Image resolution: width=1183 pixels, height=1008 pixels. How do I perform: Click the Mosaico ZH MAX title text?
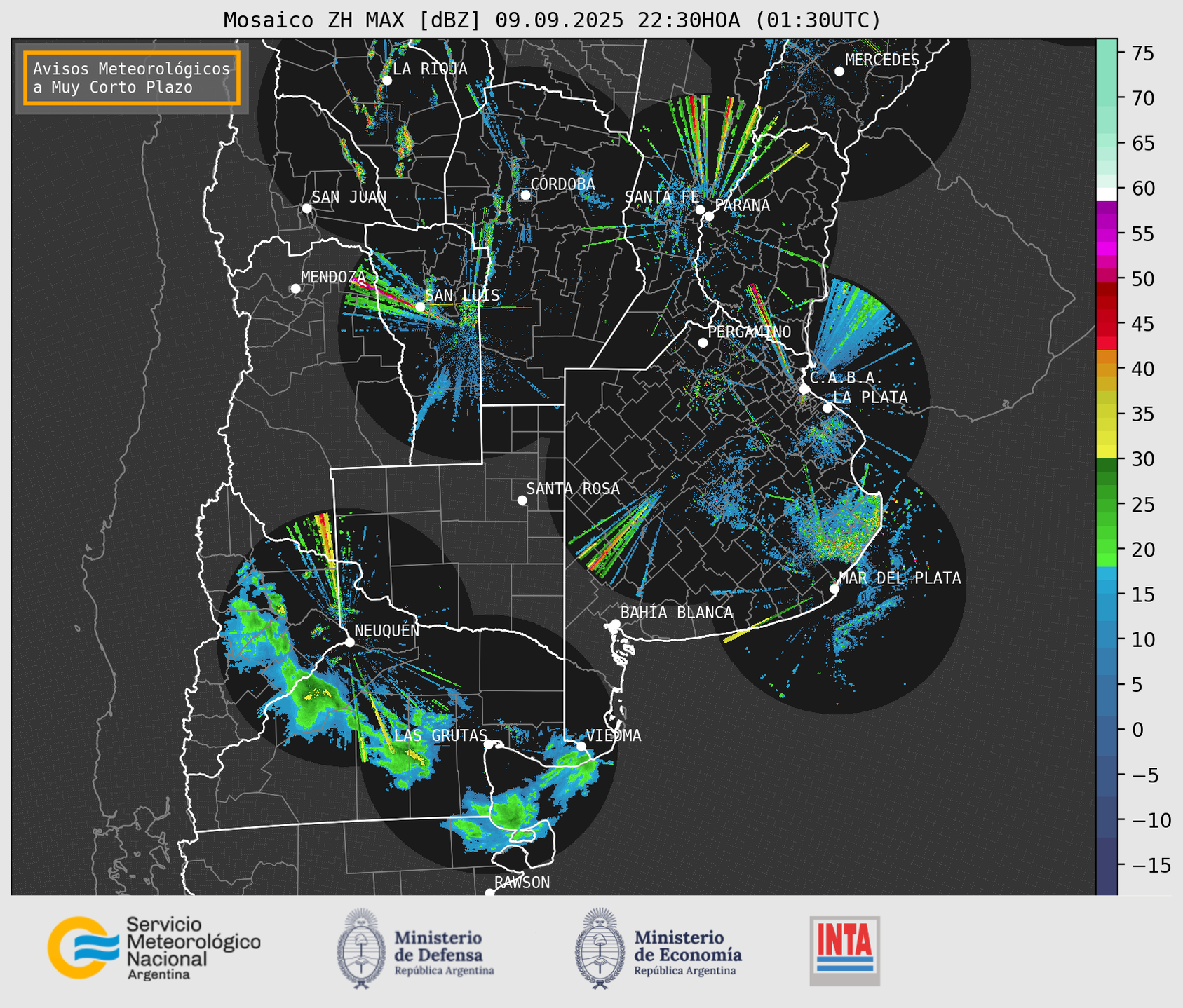[x=551, y=20]
